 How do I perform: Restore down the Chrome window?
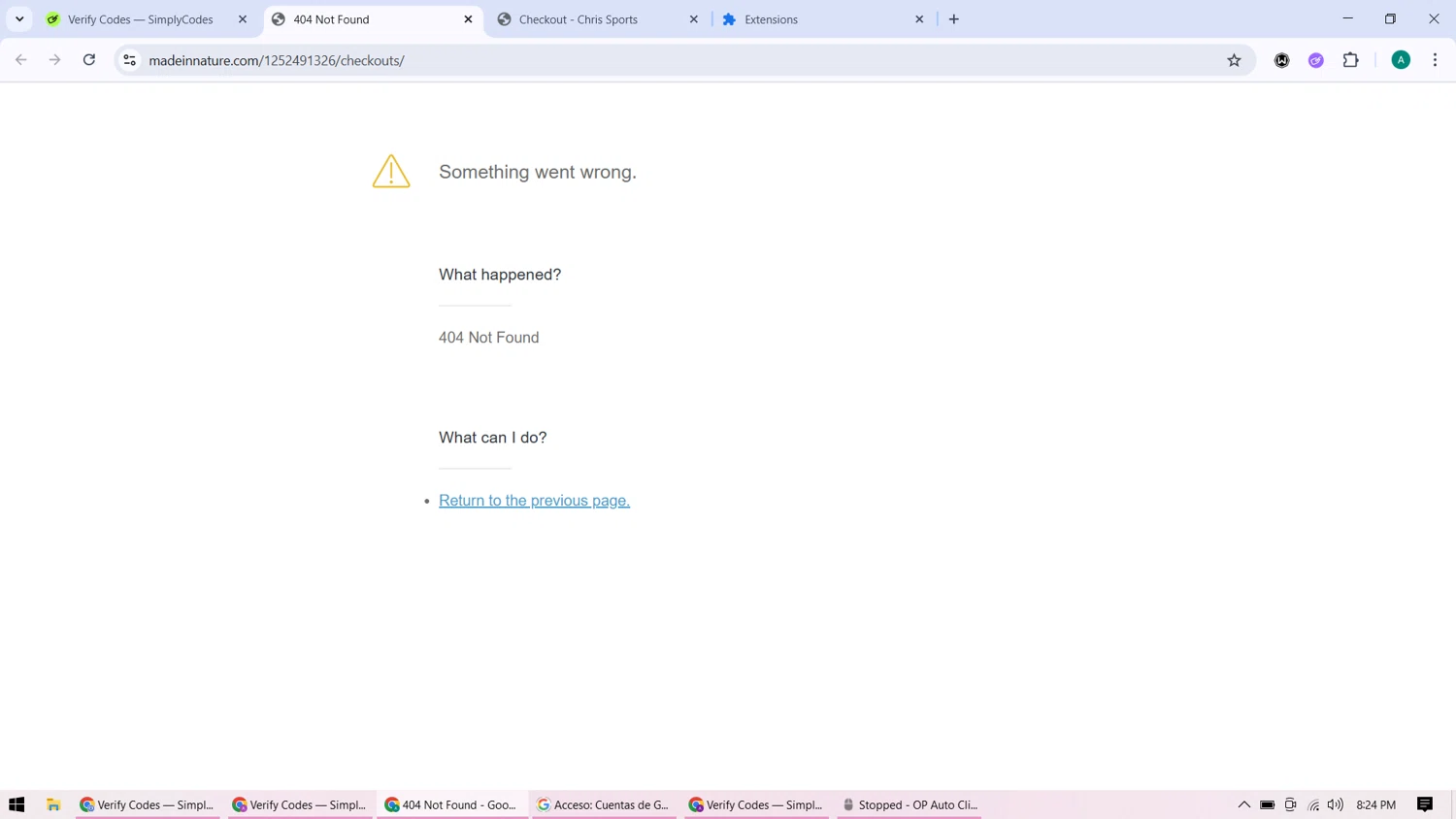point(1390,18)
